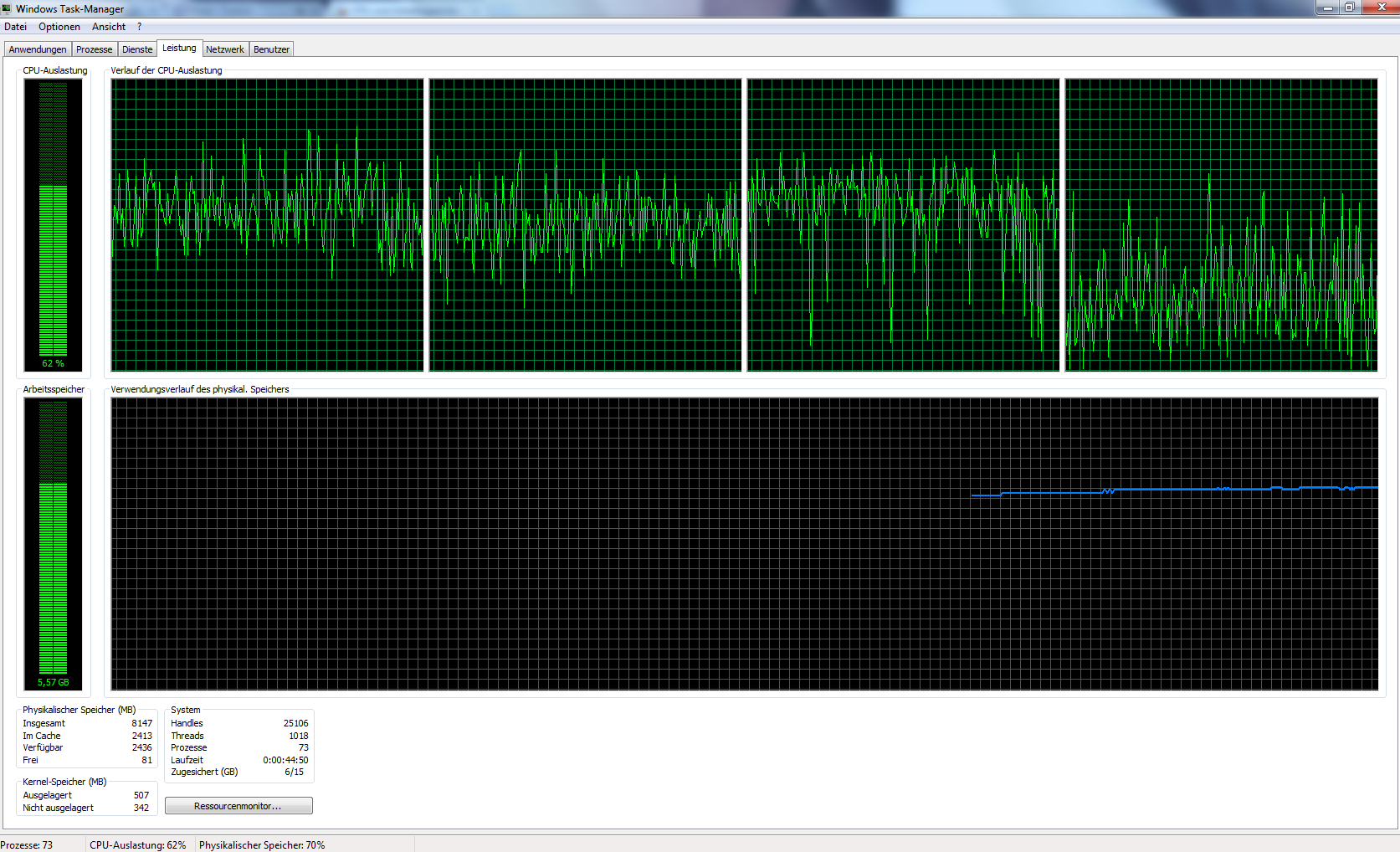
Task: Click the Arbeitsspeicher 5,57 GB meter
Action: coord(53,544)
